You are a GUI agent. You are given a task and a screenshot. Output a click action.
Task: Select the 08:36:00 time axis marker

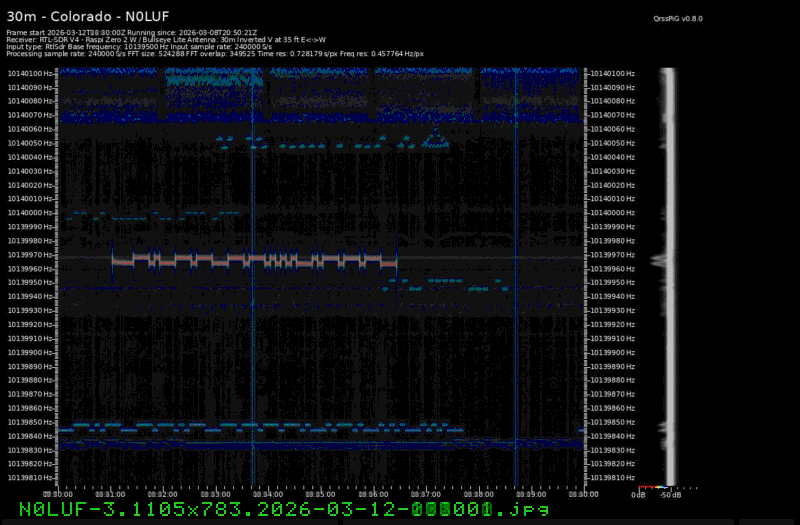[373, 494]
